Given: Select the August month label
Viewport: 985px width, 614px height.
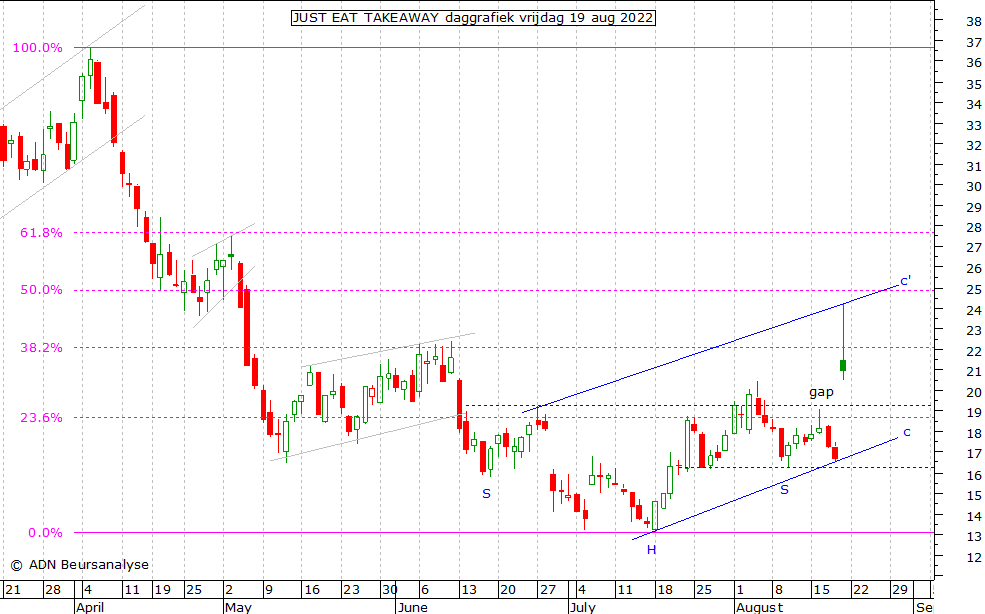Looking at the screenshot, I should point(759,607).
